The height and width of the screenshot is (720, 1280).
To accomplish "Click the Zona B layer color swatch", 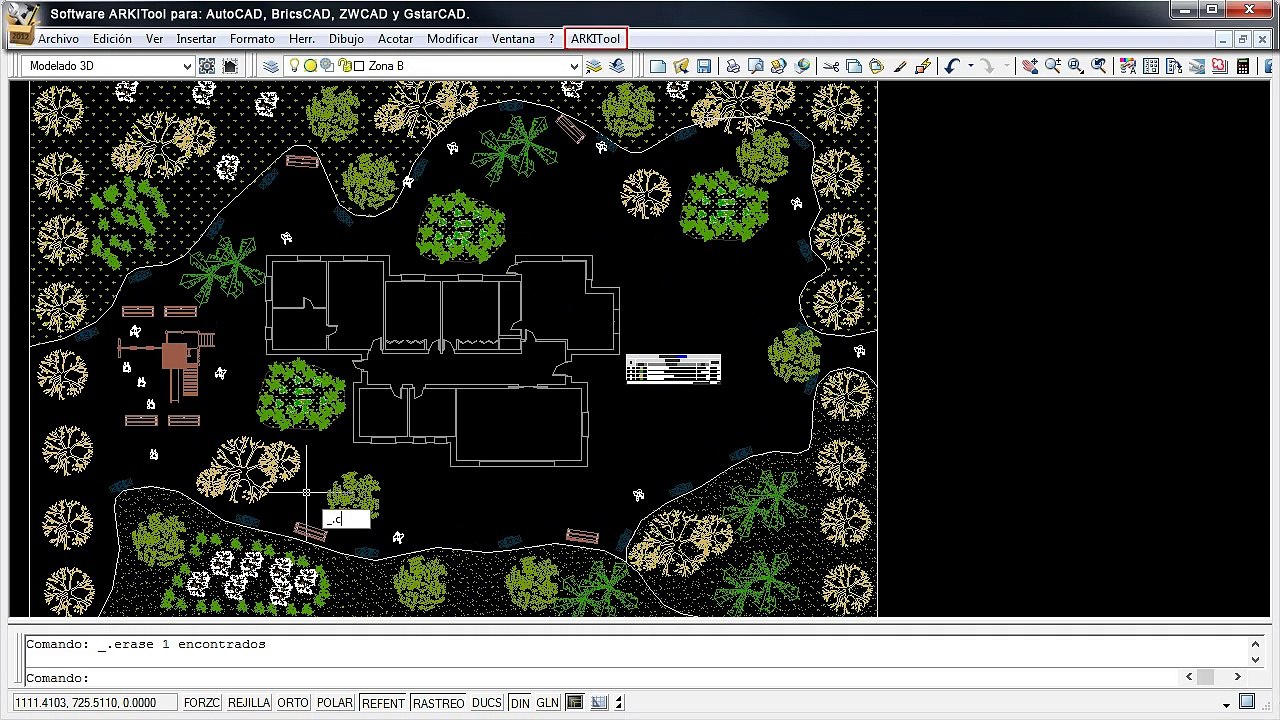I will (359, 66).
